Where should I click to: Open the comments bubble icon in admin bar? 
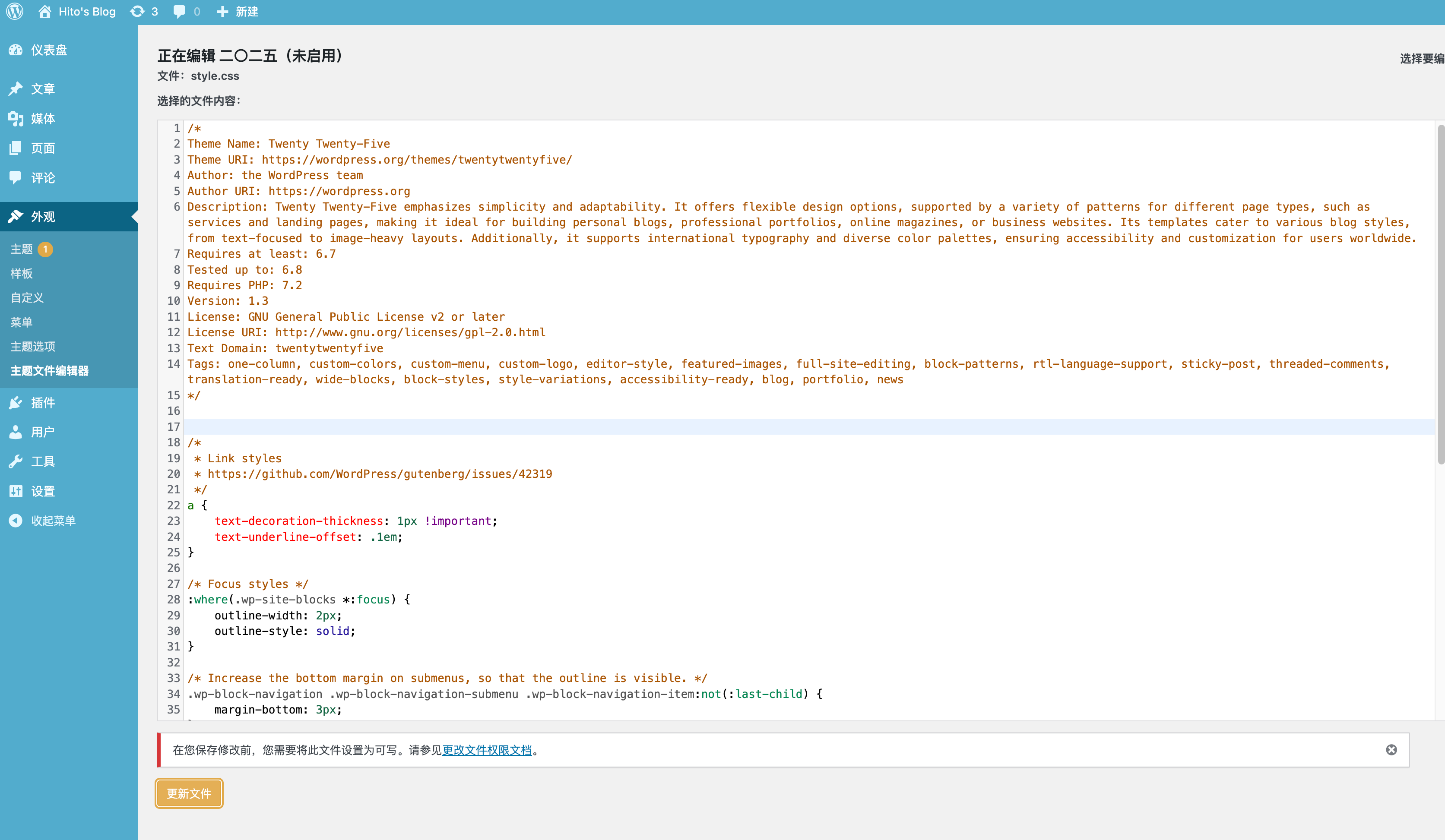point(180,12)
